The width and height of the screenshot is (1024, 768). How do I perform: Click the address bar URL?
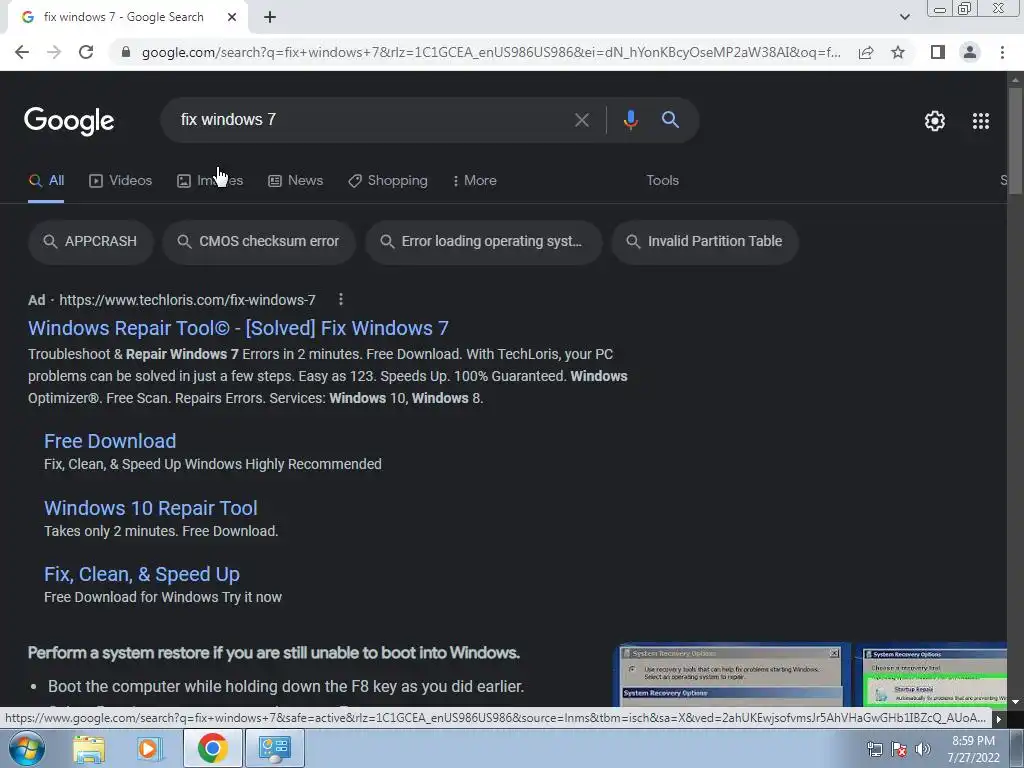click(x=491, y=52)
